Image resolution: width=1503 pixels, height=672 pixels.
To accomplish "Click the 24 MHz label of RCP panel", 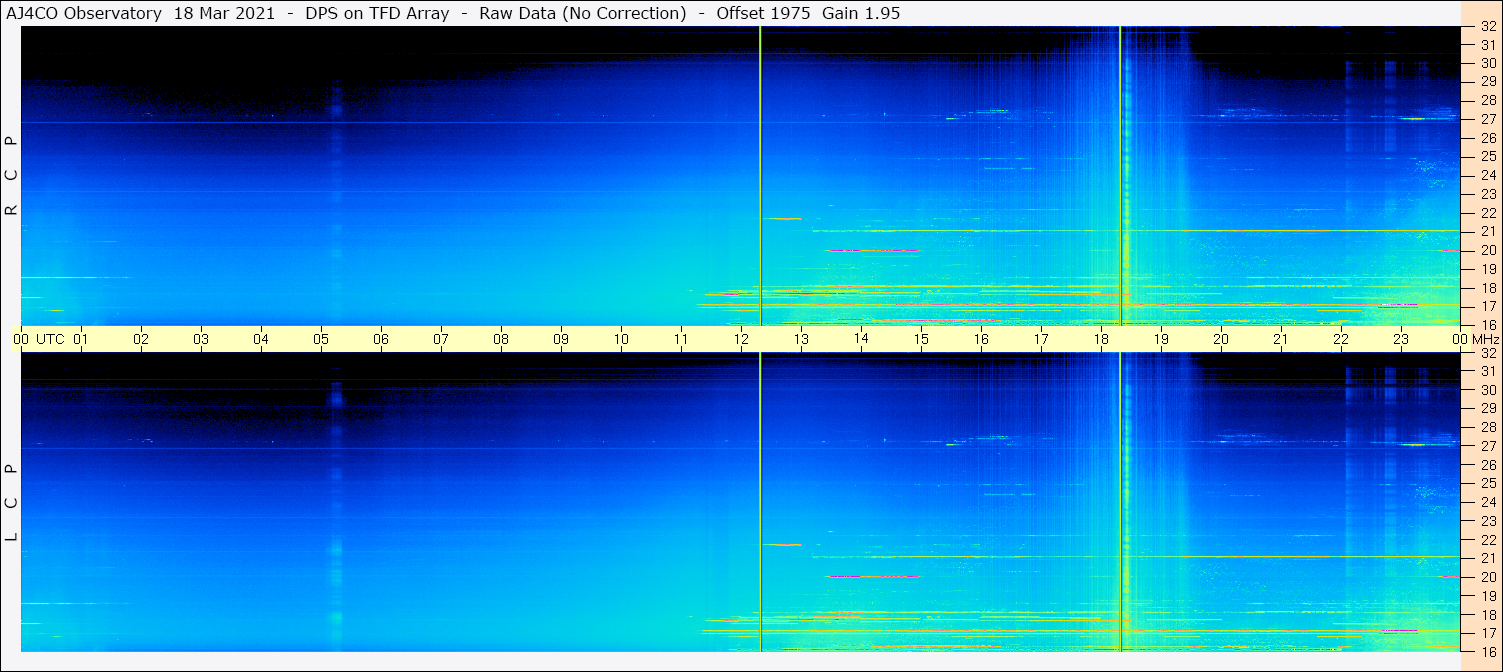I will coord(1487,175).
